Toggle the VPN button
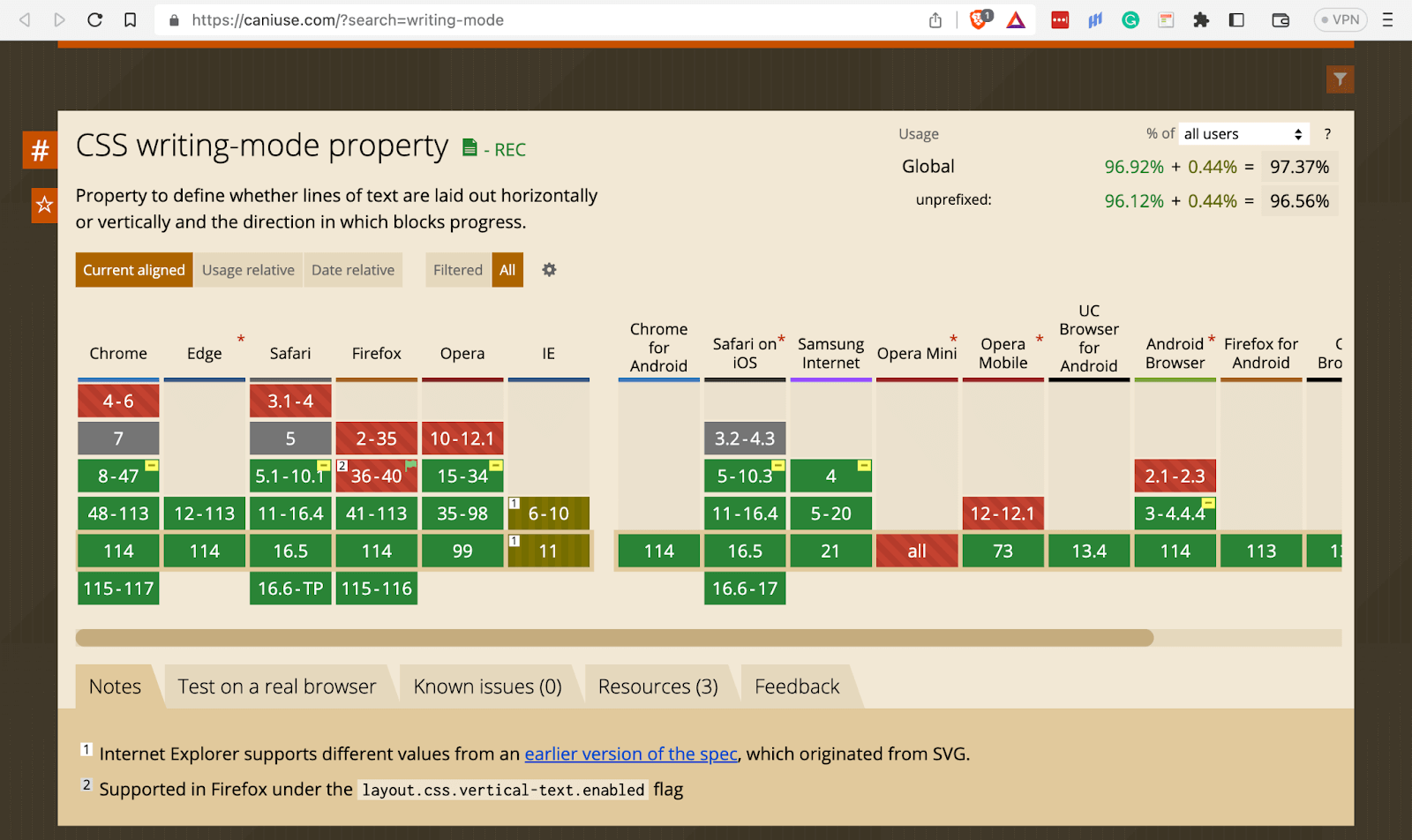Image resolution: width=1412 pixels, height=840 pixels. (1340, 19)
